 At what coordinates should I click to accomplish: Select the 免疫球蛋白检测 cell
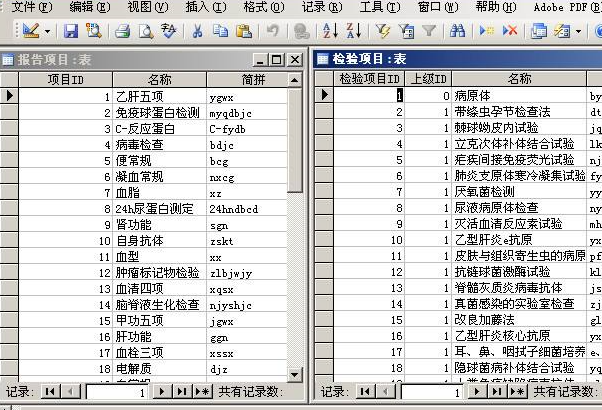pyautogui.click(x=159, y=112)
